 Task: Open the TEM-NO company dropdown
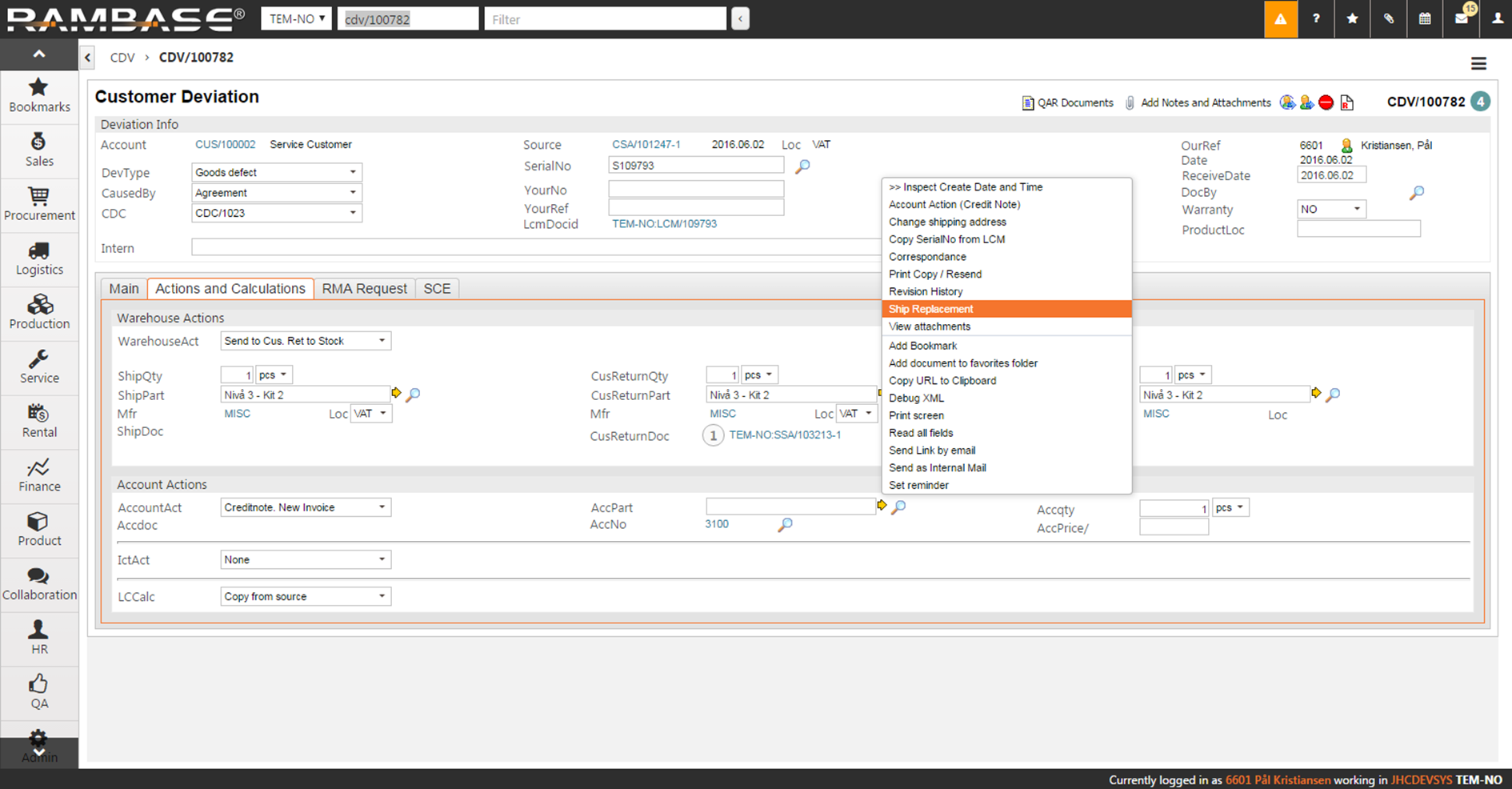tap(296, 18)
